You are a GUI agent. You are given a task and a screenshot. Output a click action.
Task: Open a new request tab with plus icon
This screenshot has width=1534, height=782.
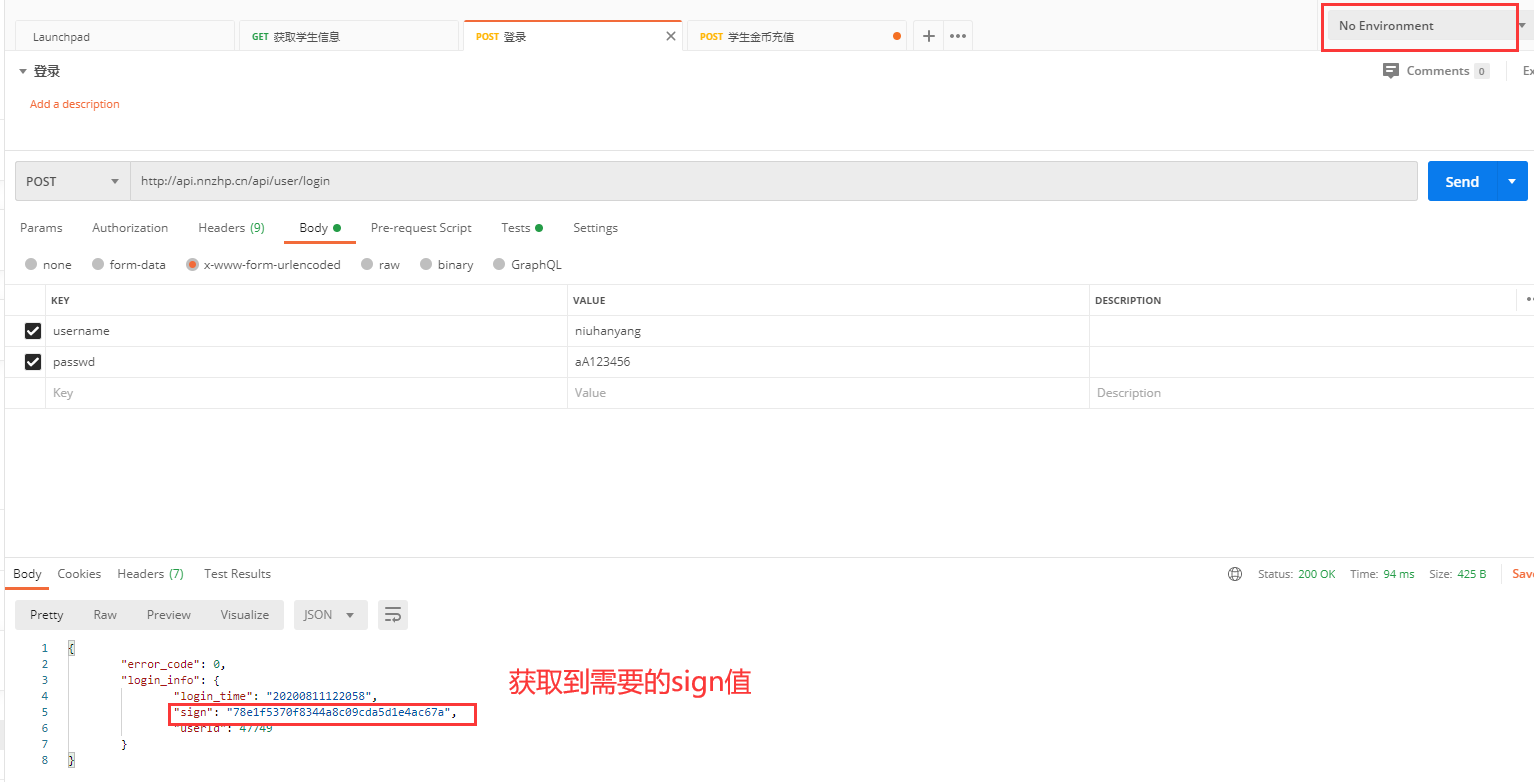[x=928, y=35]
